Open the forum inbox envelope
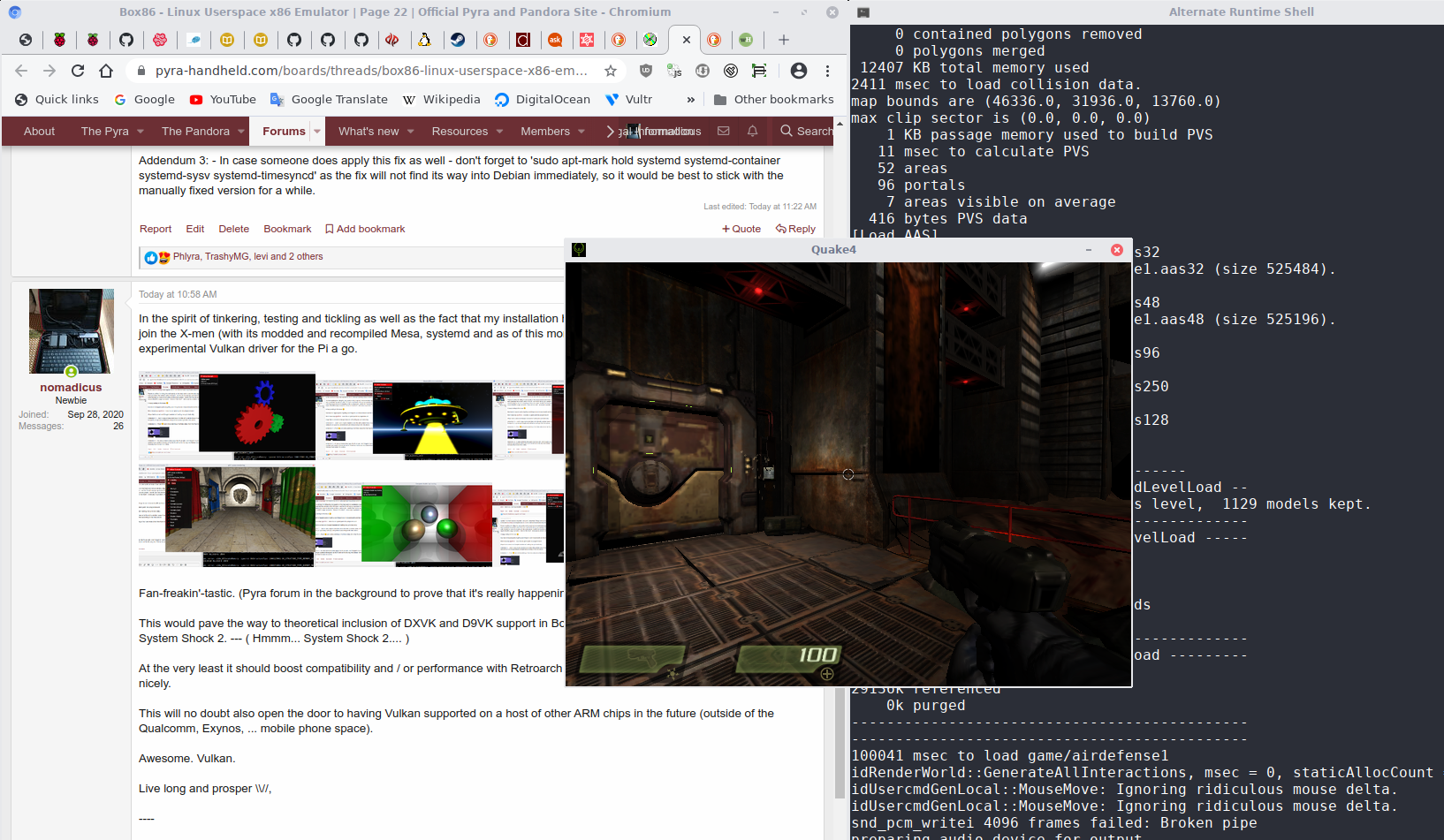The height and width of the screenshot is (840, 1444). pos(724,131)
